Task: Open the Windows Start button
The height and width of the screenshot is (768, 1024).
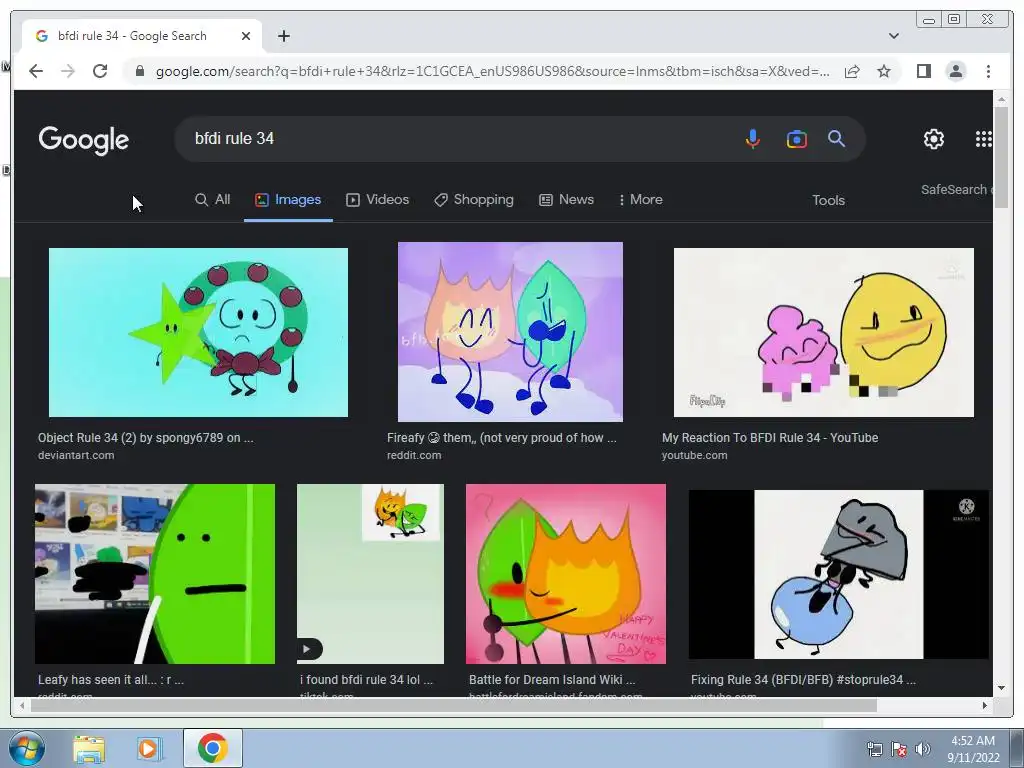Action: (27, 748)
